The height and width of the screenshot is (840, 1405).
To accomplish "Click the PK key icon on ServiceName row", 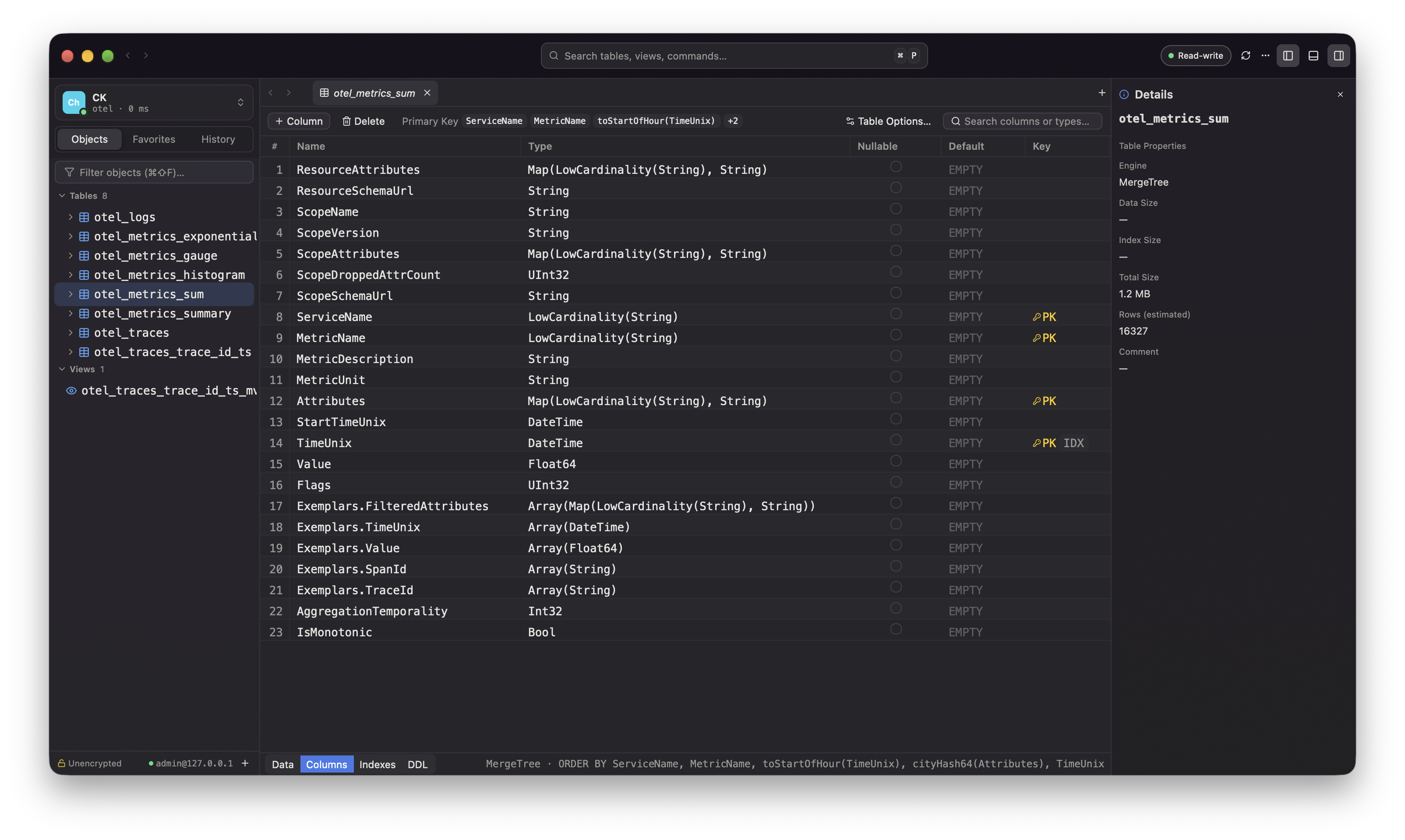I will 1037,317.
